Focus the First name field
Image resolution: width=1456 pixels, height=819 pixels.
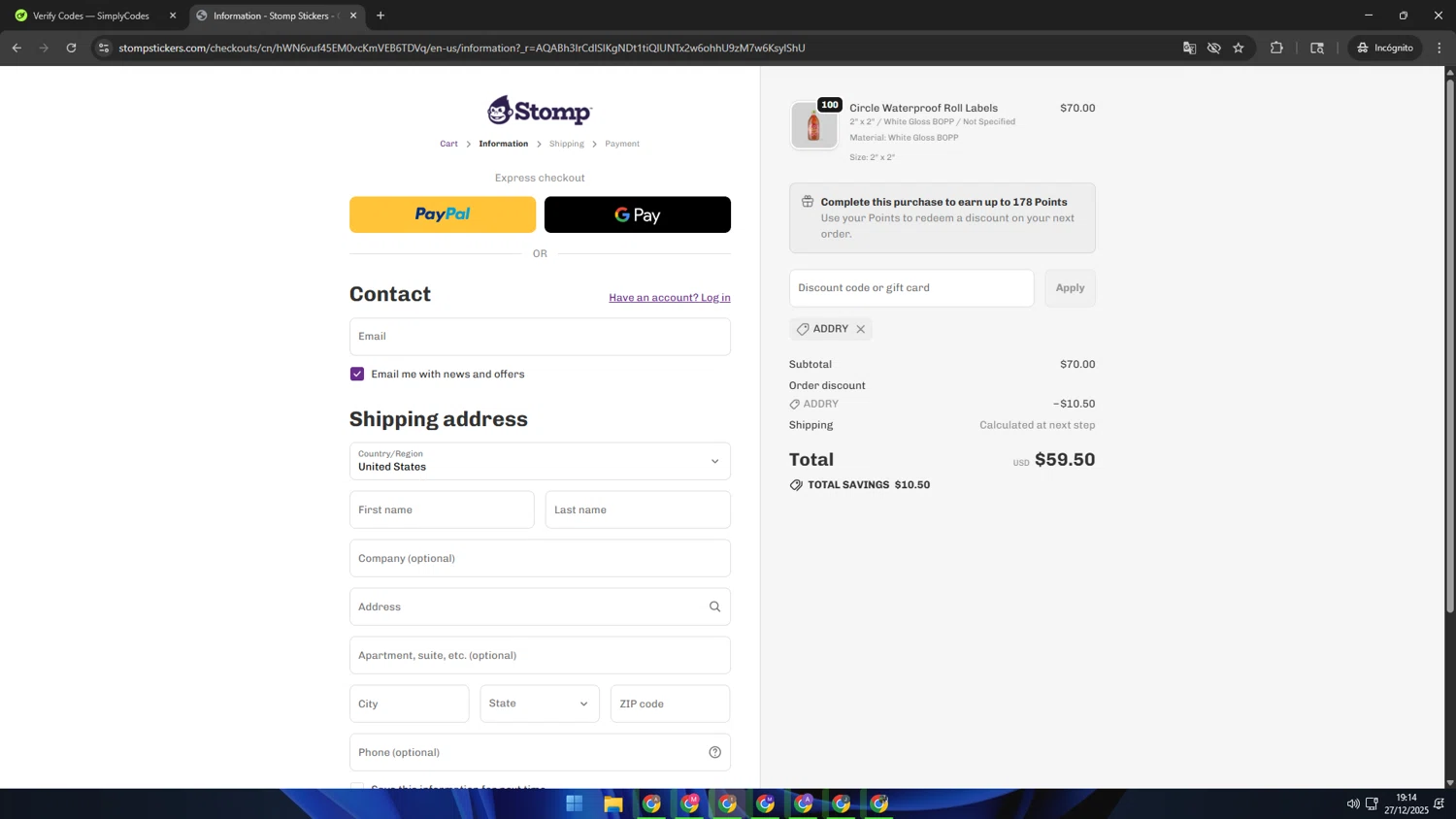point(442,509)
